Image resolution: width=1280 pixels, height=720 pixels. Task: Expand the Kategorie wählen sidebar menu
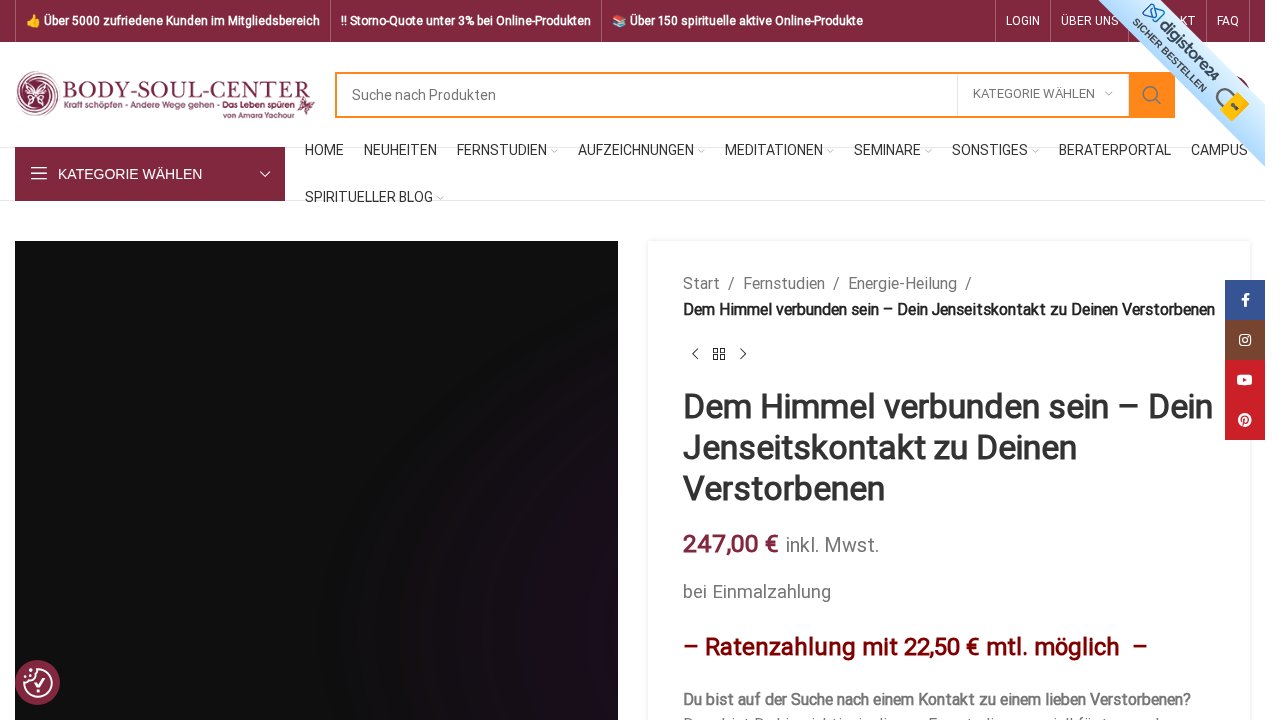(x=150, y=174)
